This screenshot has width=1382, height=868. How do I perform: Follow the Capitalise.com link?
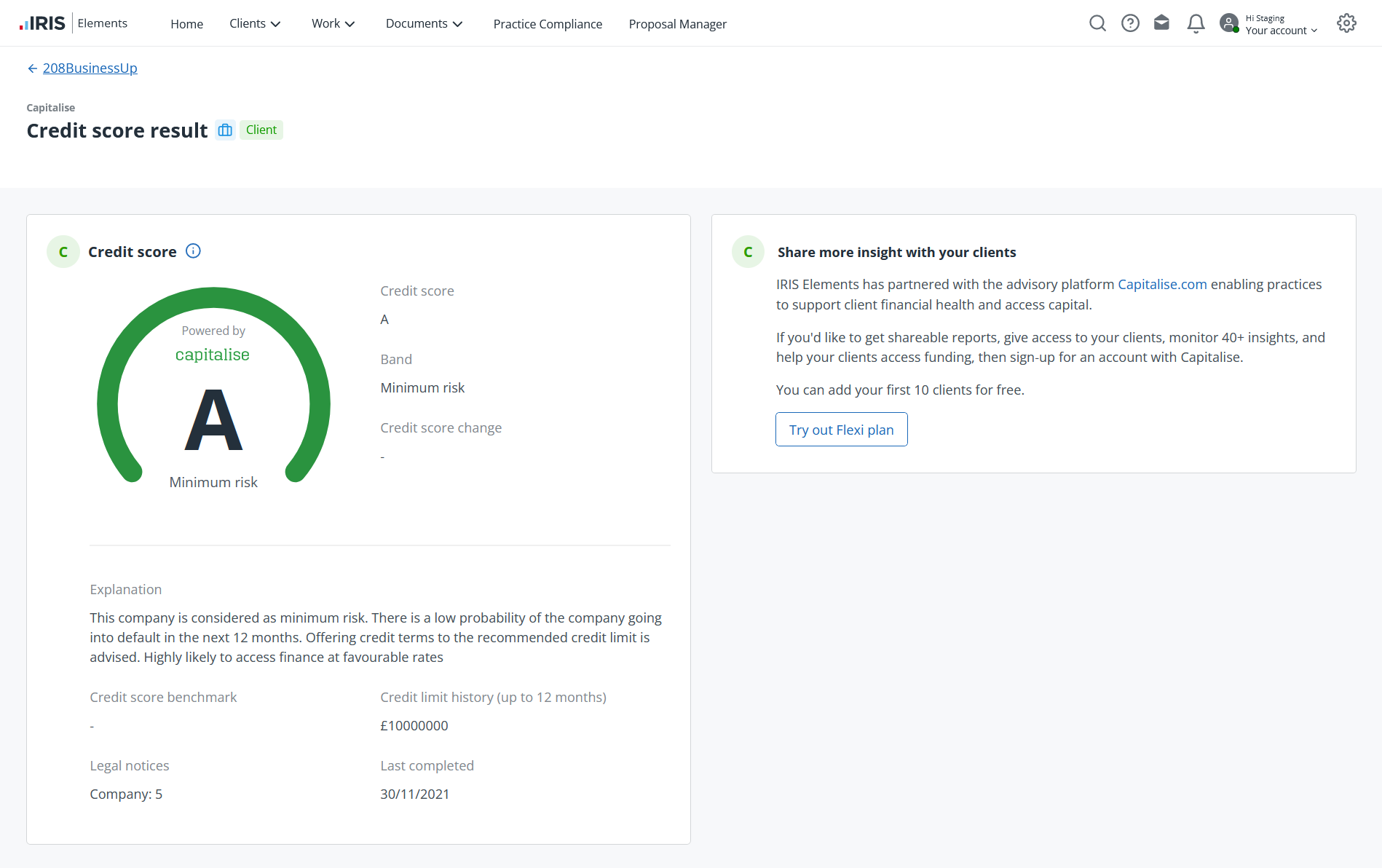coord(1162,285)
